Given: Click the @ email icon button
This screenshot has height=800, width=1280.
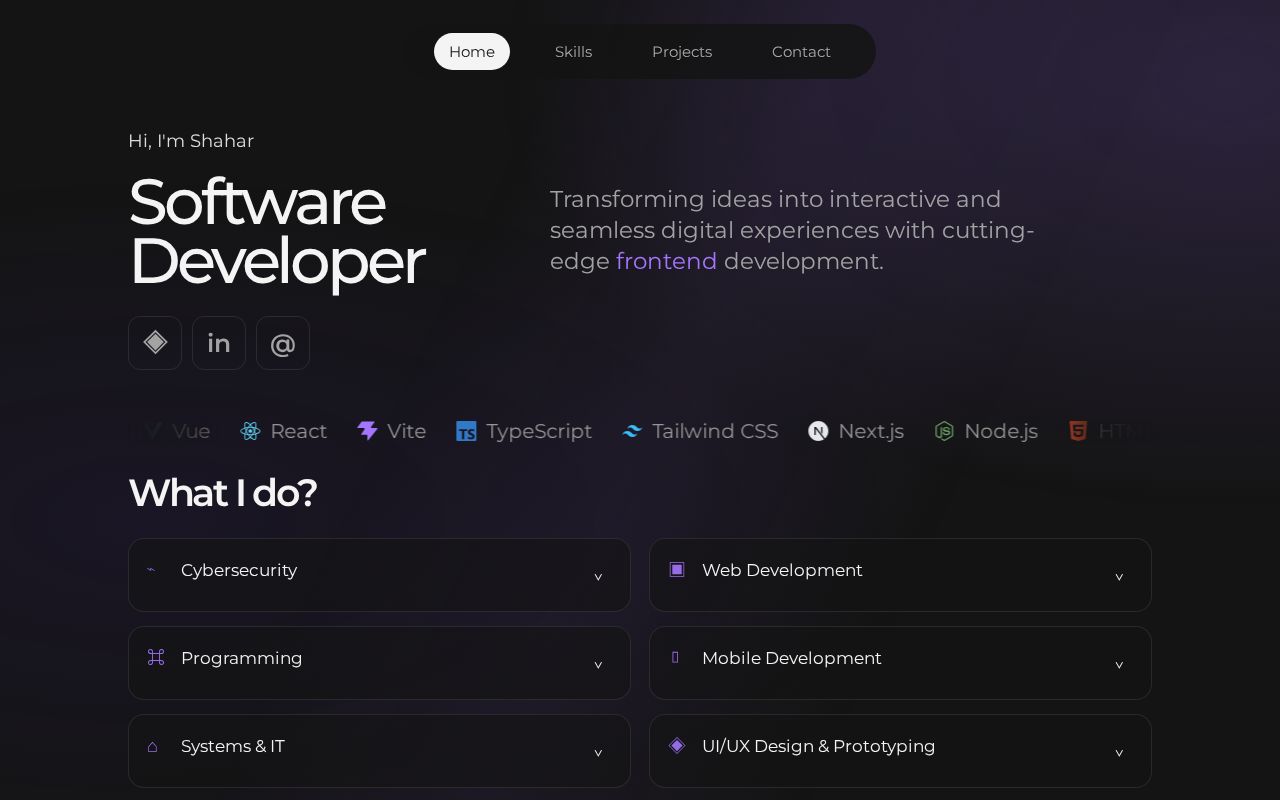Looking at the screenshot, I should (283, 343).
